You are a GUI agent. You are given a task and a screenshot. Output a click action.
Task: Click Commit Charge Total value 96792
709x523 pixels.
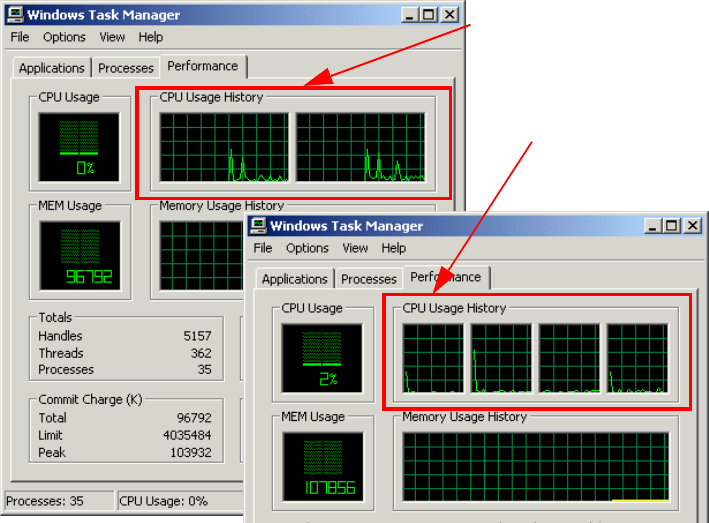tap(194, 418)
